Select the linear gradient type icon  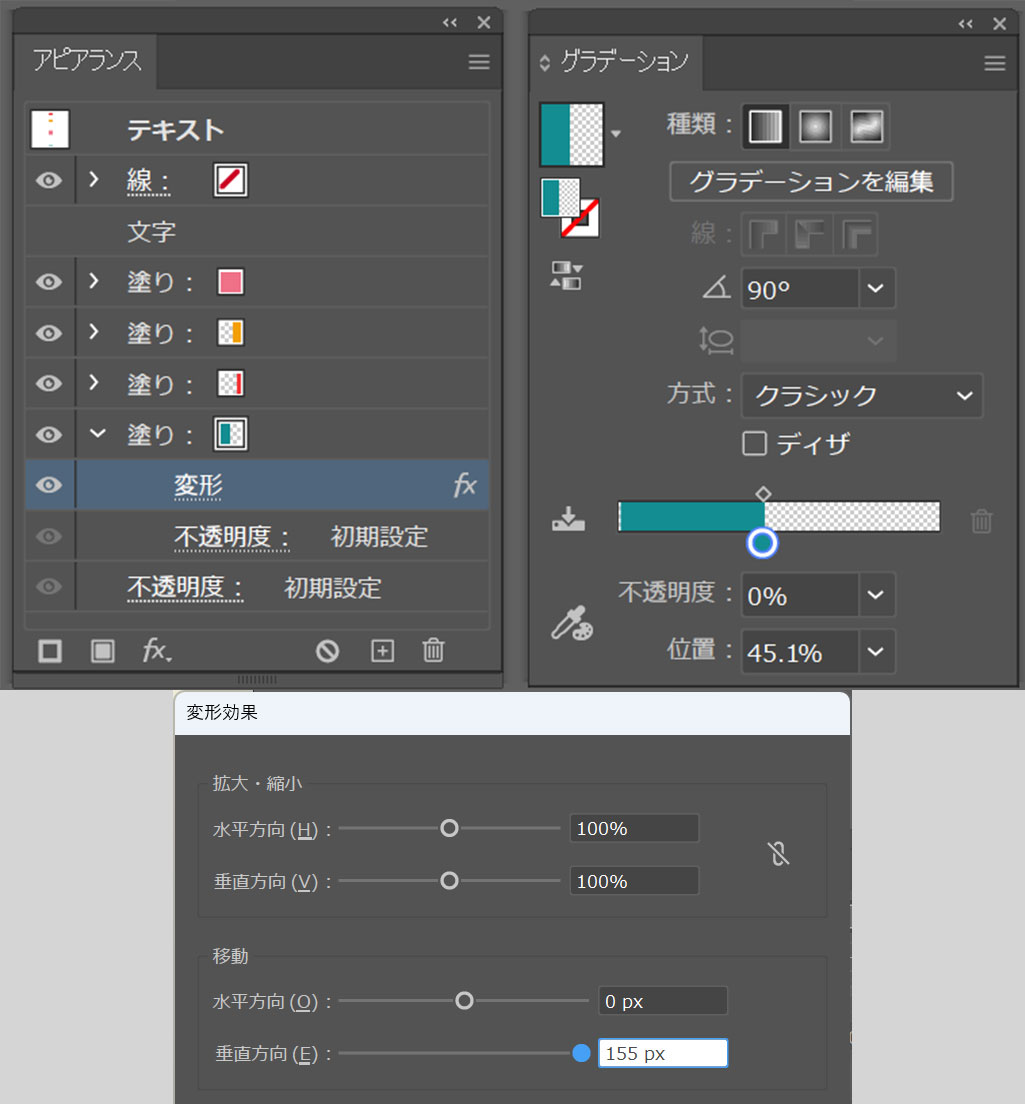767,126
